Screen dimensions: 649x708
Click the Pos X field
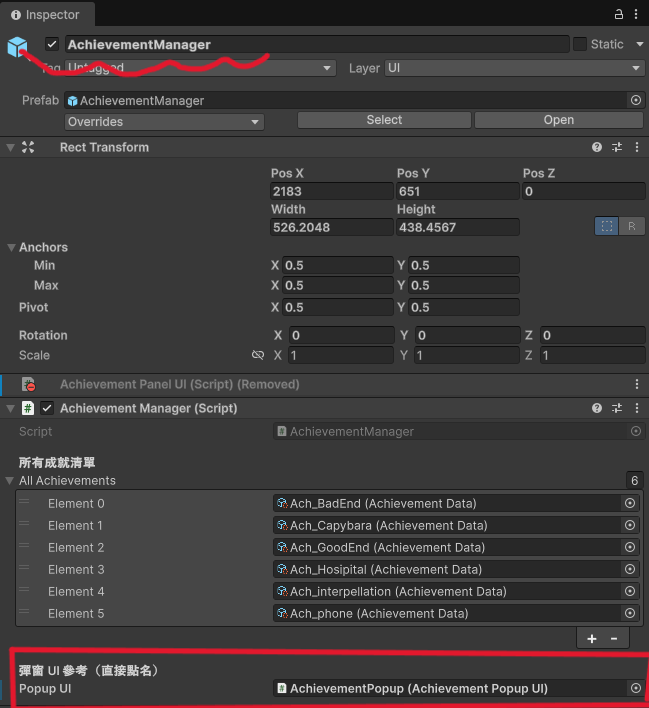click(332, 191)
